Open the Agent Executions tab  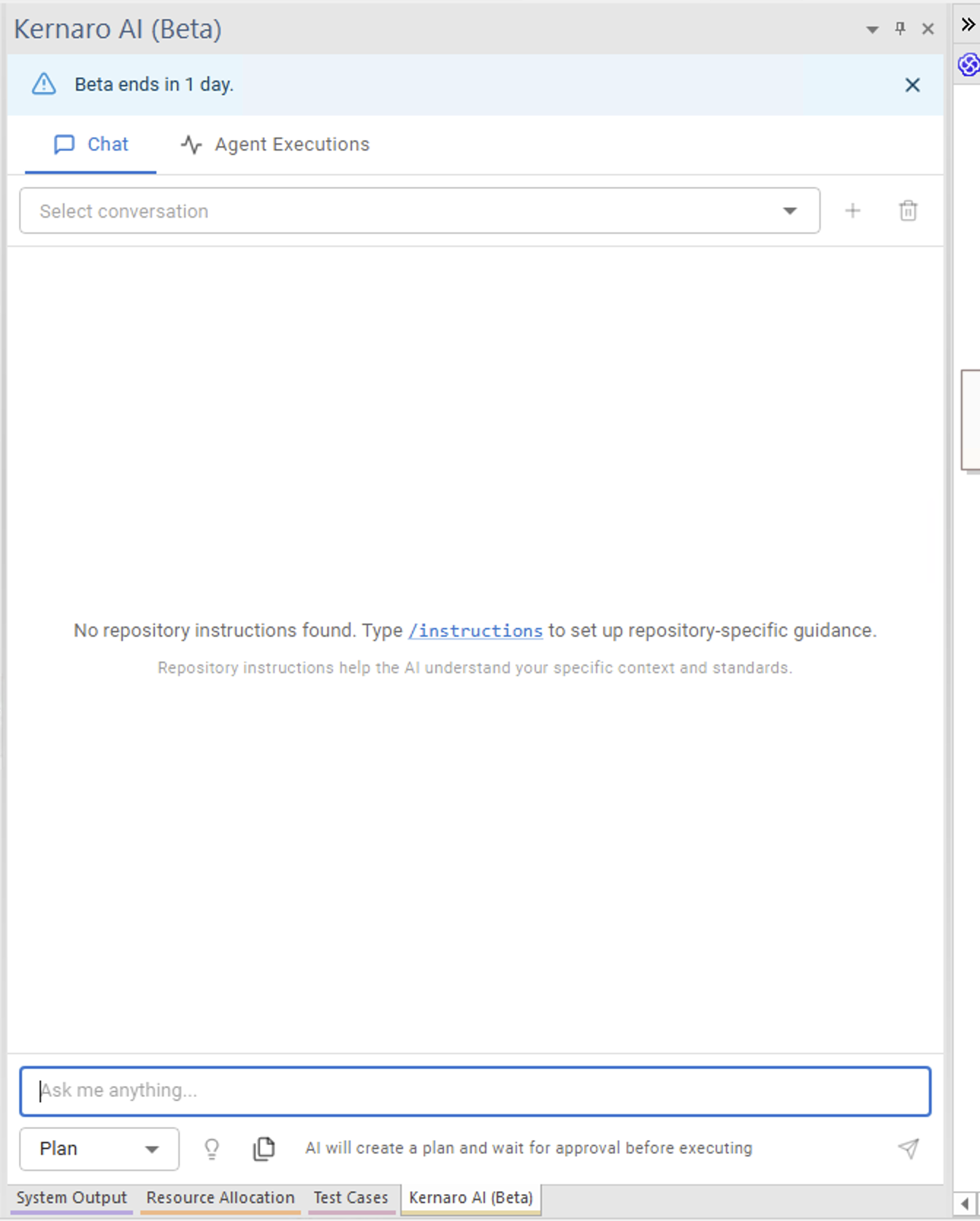click(x=275, y=145)
